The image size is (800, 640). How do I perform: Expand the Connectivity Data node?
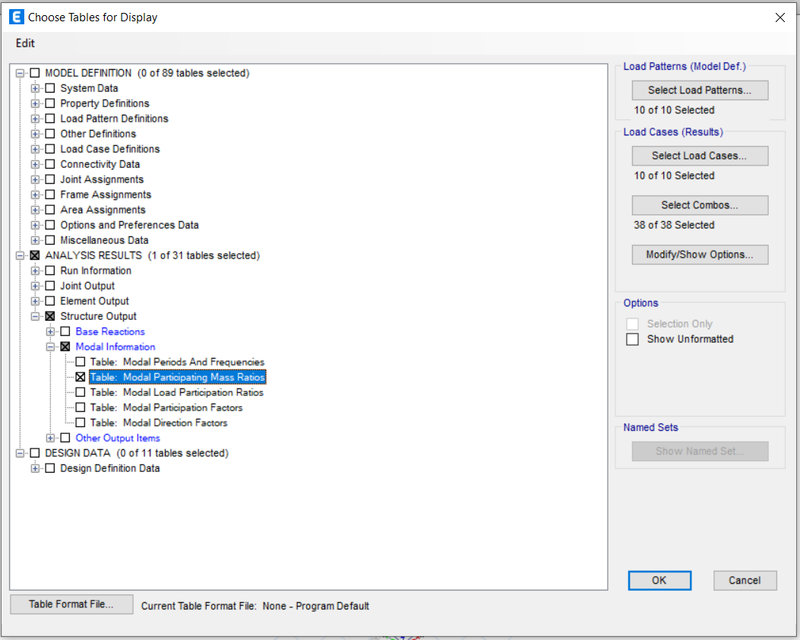pos(35,164)
